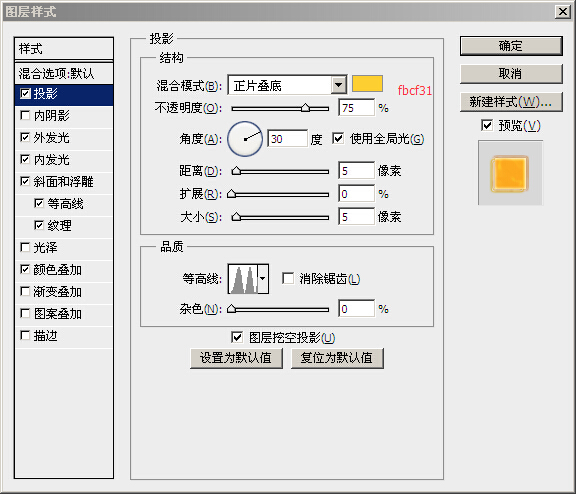The width and height of the screenshot is (576, 494).
Task: Open the 颜色叠加 style settings
Action: click(x=64, y=270)
